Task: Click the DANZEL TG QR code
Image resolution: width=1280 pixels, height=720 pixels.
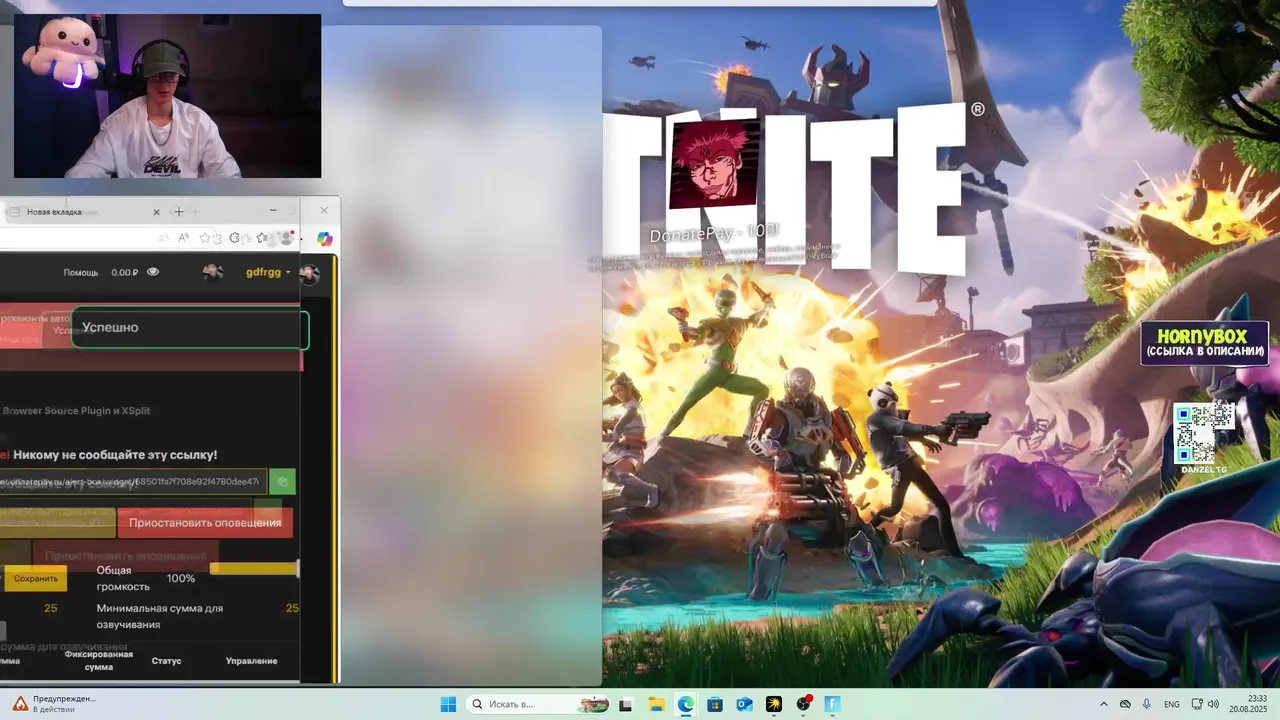Action: click(x=1203, y=435)
